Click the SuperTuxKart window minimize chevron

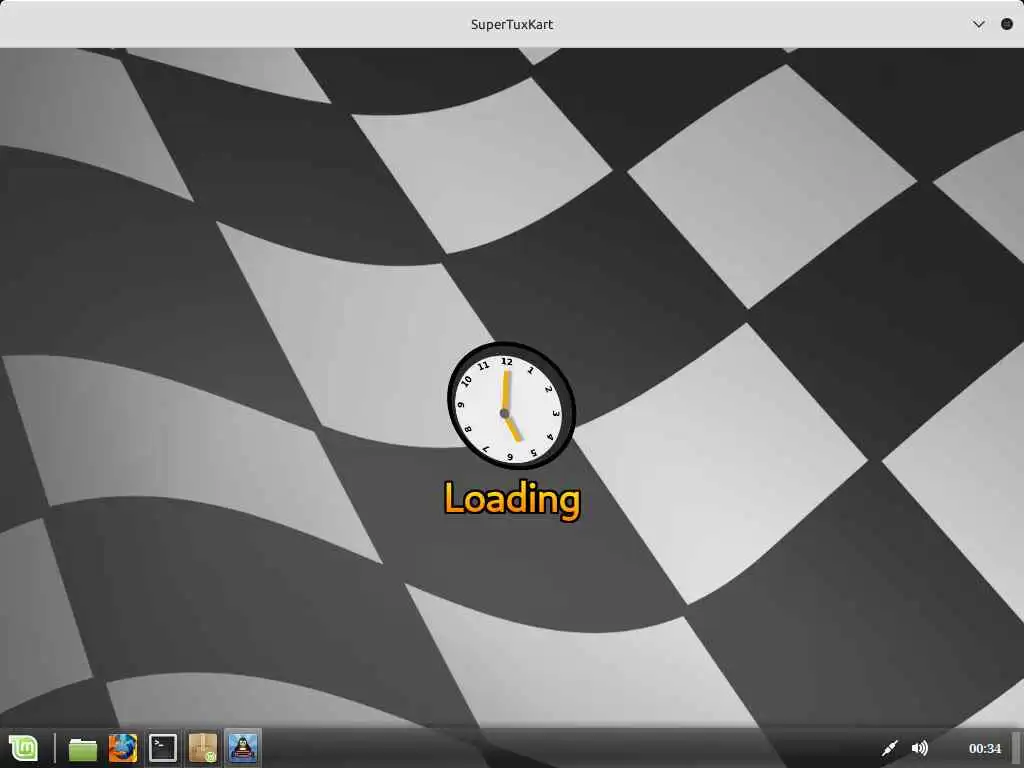coord(978,24)
